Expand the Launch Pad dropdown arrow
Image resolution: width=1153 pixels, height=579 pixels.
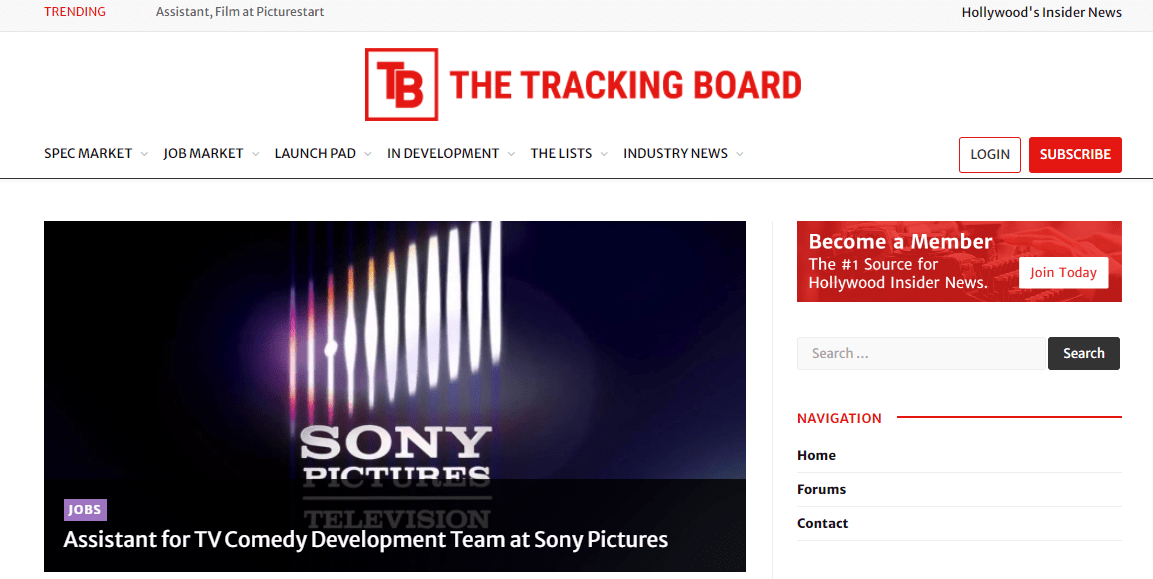click(367, 154)
